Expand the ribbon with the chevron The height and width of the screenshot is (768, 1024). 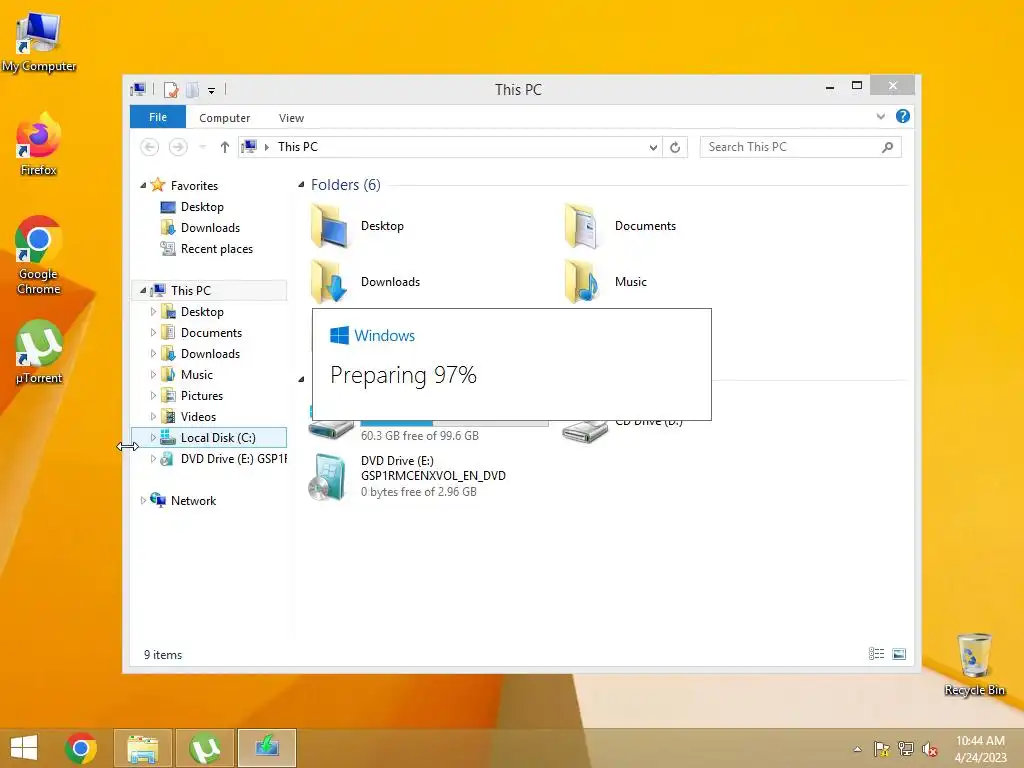coord(880,116)
